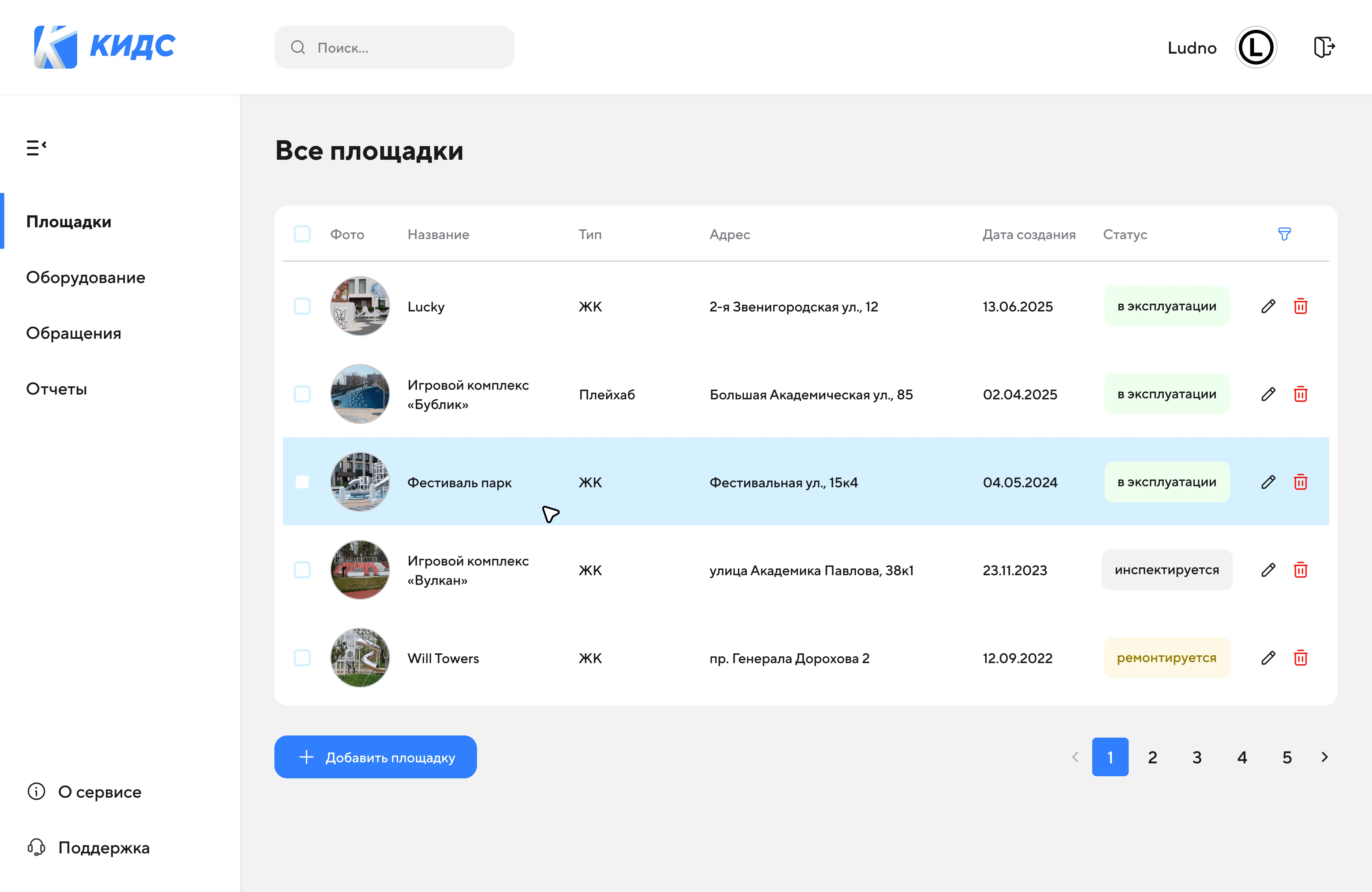The width and height of the screenshot is (1372, 892).
Task: Open the table filter options
Action: point(1284,233)
